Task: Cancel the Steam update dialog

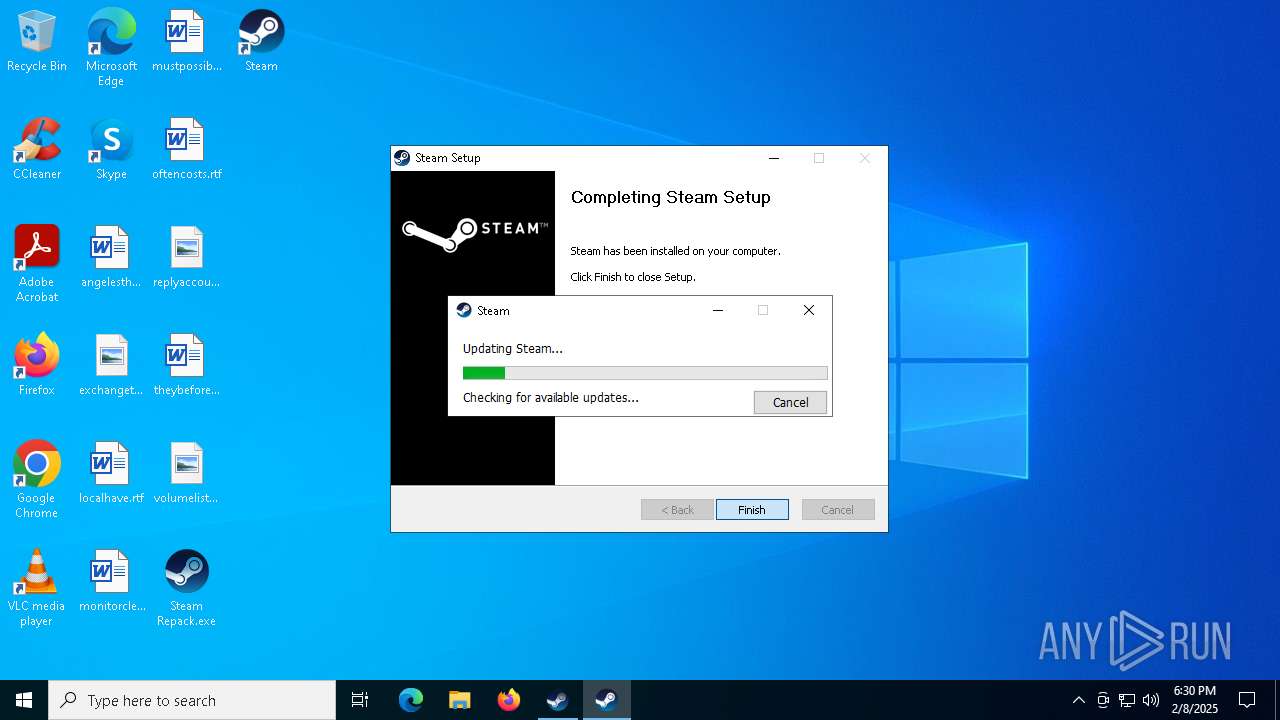Action: point(790,402)
